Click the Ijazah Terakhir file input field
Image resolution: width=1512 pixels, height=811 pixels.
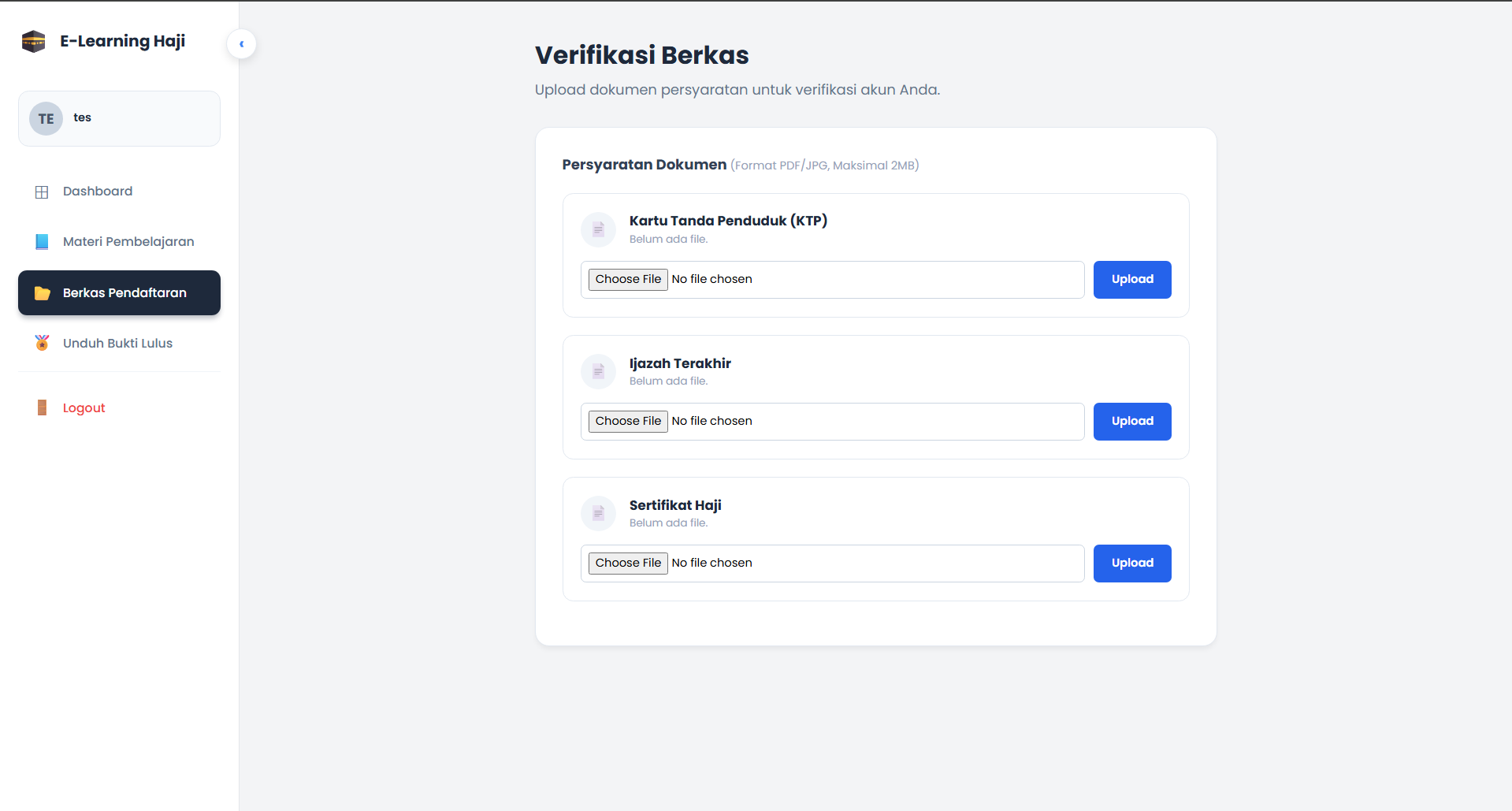point(833,422)
